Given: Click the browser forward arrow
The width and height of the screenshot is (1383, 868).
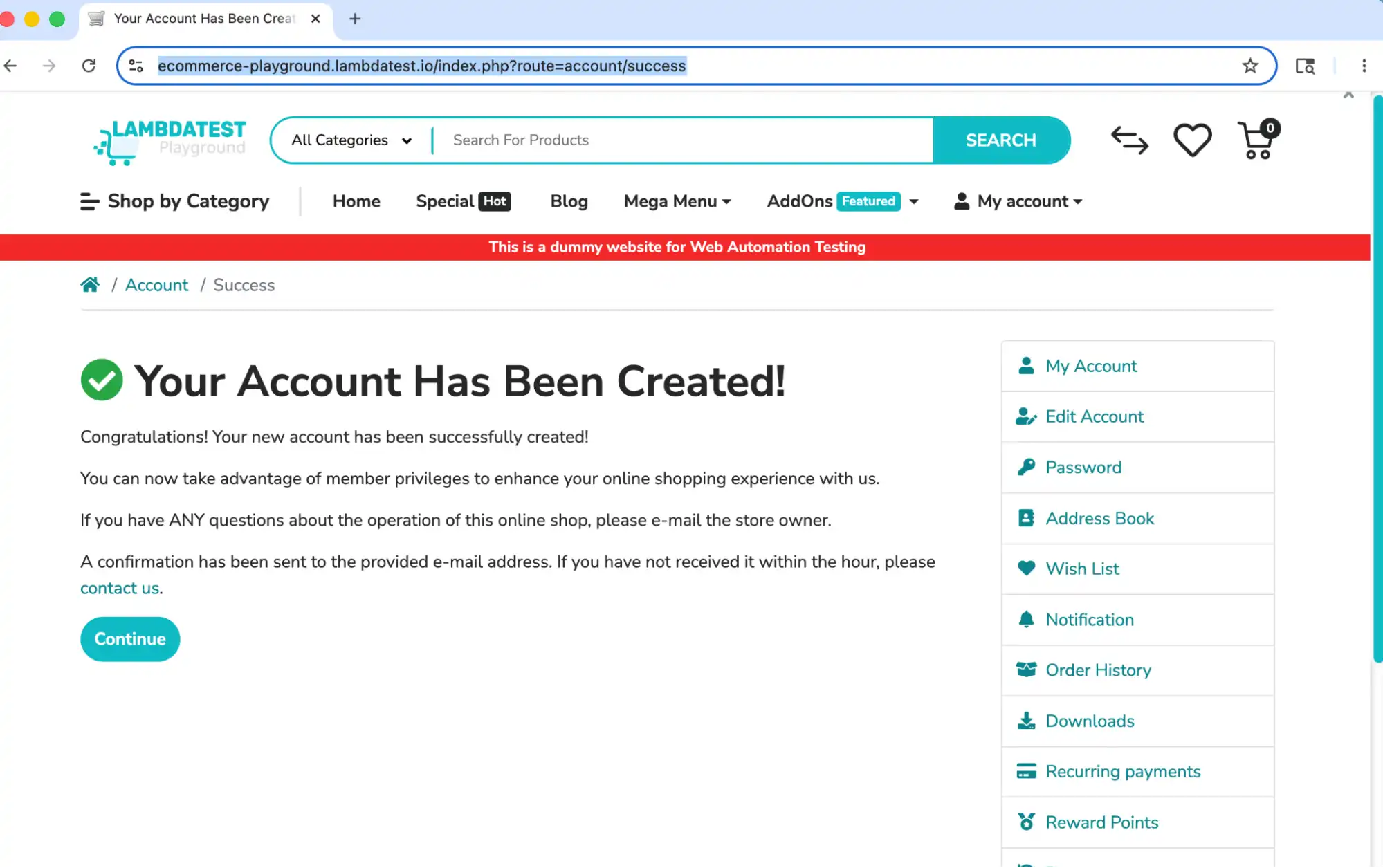Looking at the screenshot, I should click(49, 66).
